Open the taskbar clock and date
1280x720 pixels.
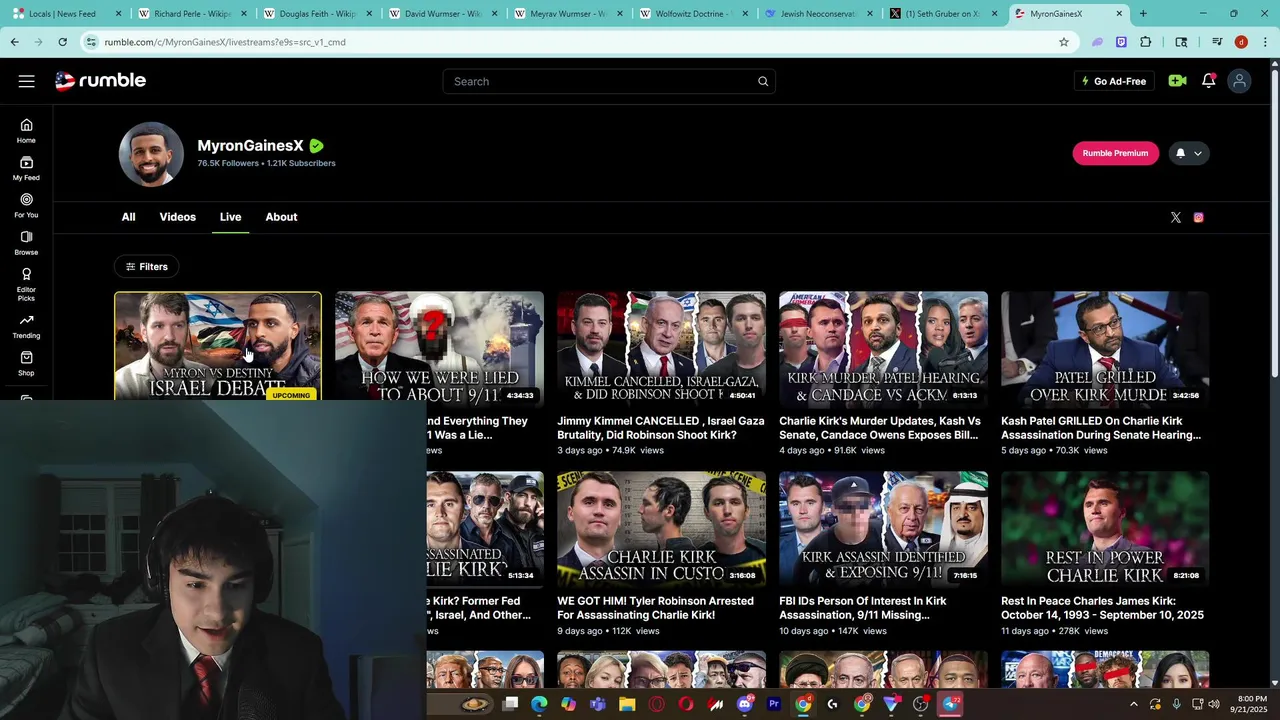tap(1252, 704)
